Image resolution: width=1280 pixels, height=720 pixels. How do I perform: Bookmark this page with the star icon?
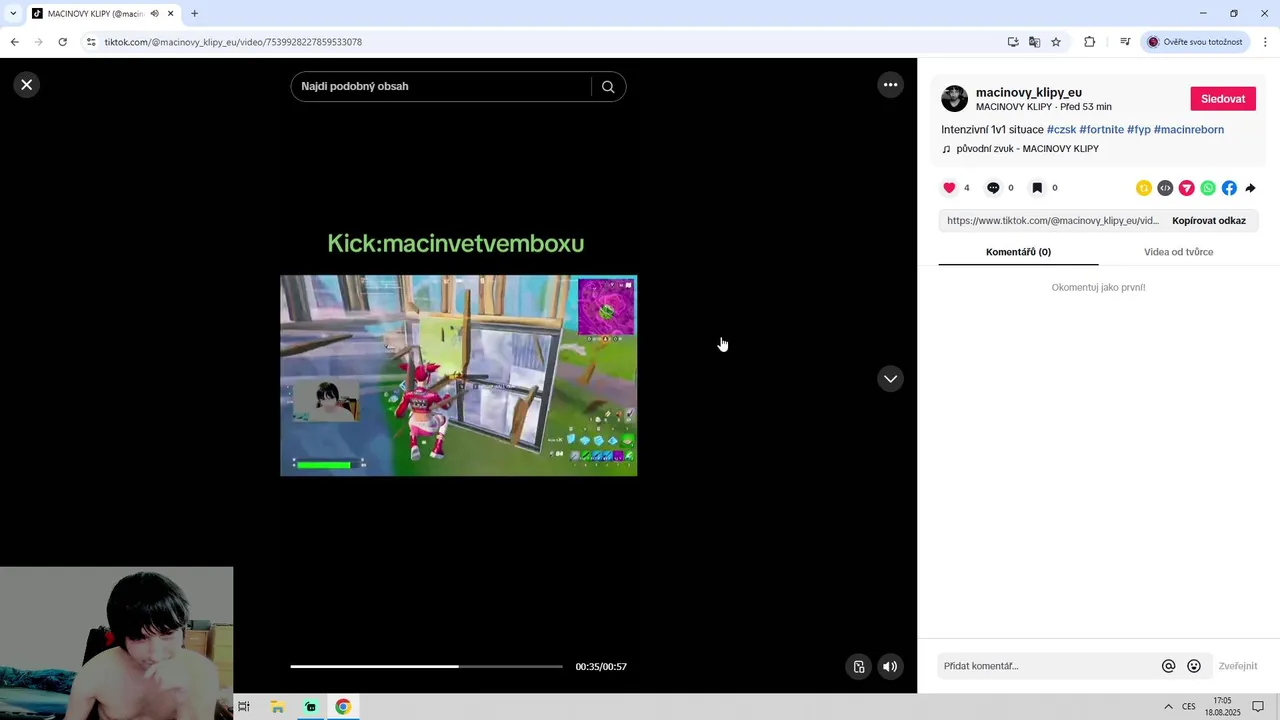[x=1056, y=42]
